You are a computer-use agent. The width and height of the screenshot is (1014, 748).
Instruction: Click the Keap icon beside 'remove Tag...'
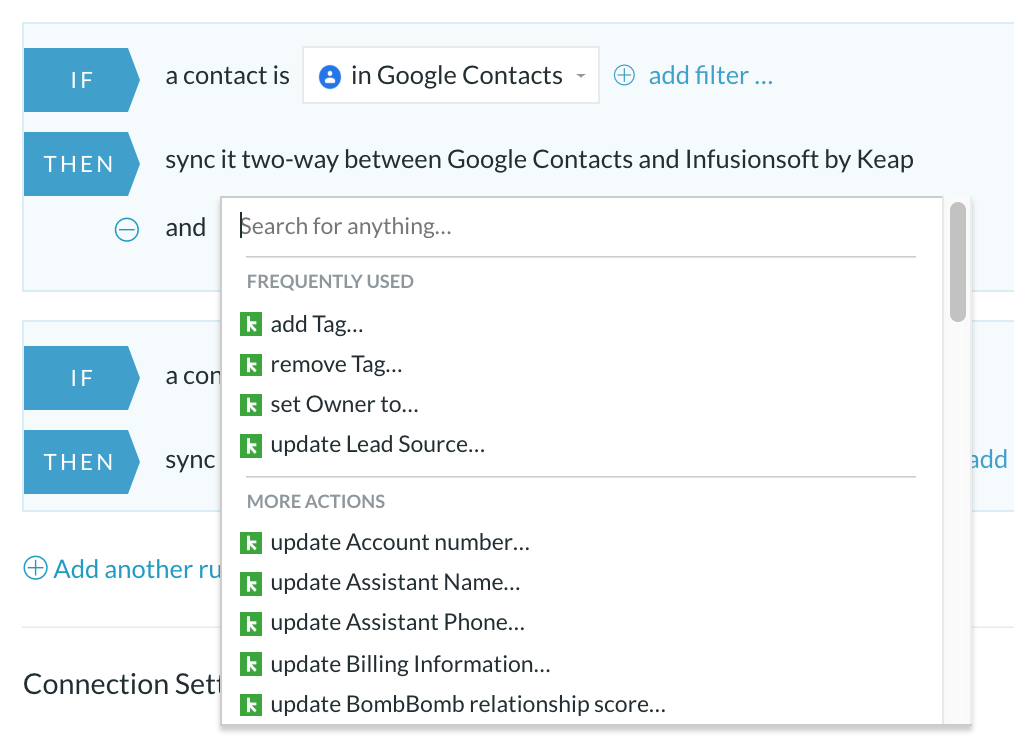coord(251,365)
